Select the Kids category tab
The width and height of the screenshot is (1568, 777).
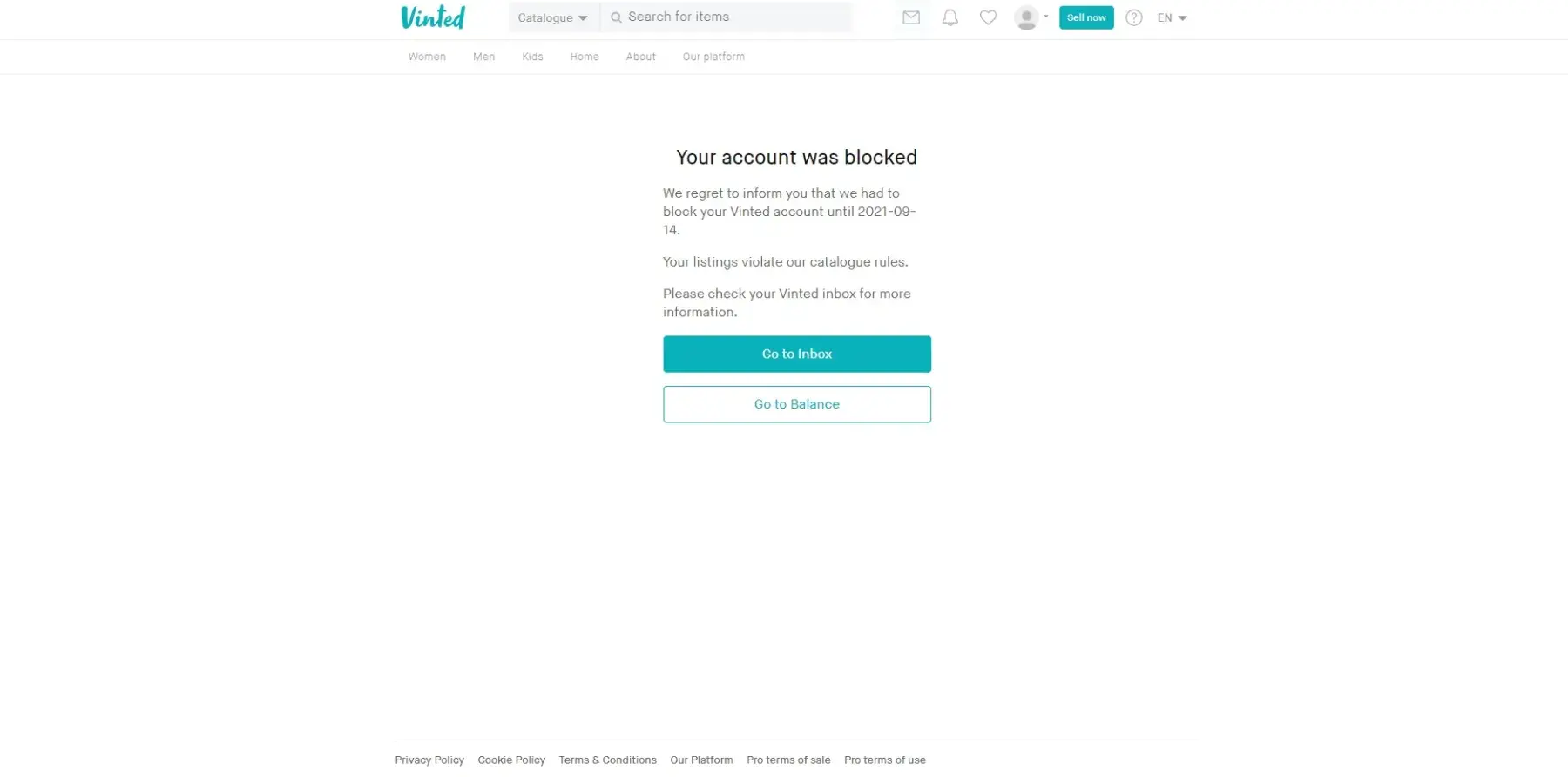(x=532, y=57)
